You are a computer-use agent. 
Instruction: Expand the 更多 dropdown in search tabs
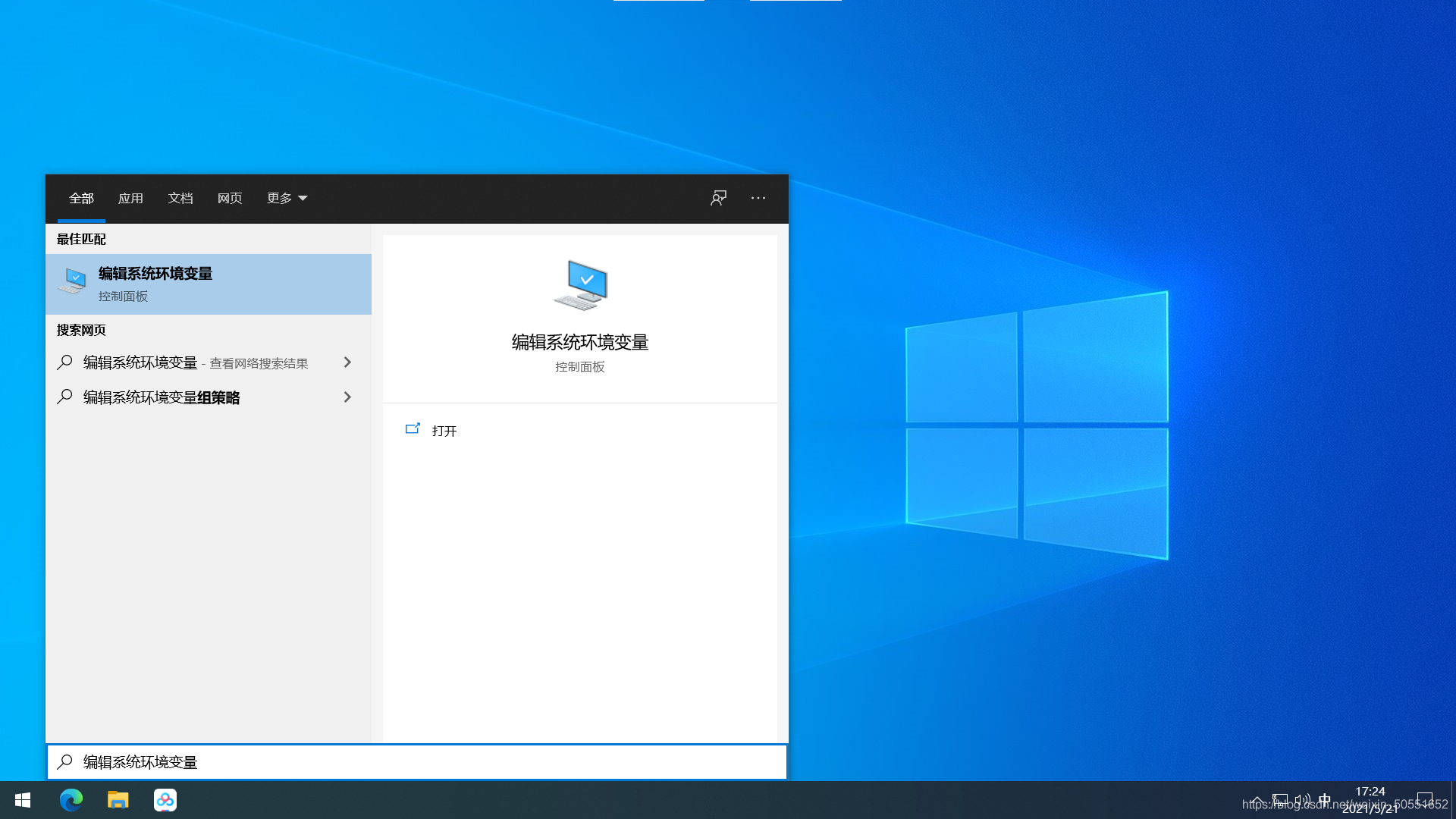286,198
